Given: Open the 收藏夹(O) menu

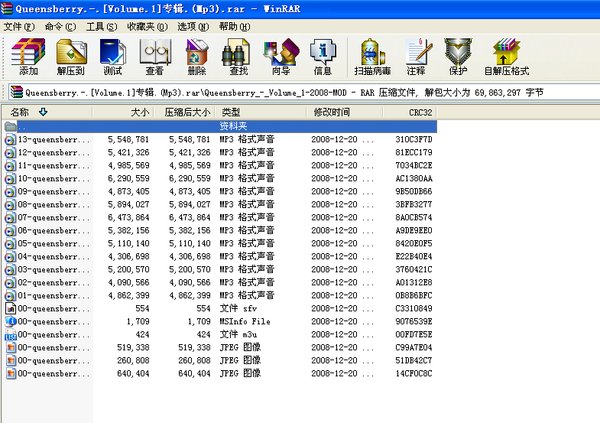Looking at the screenshot, I should [x=147, y=26].
